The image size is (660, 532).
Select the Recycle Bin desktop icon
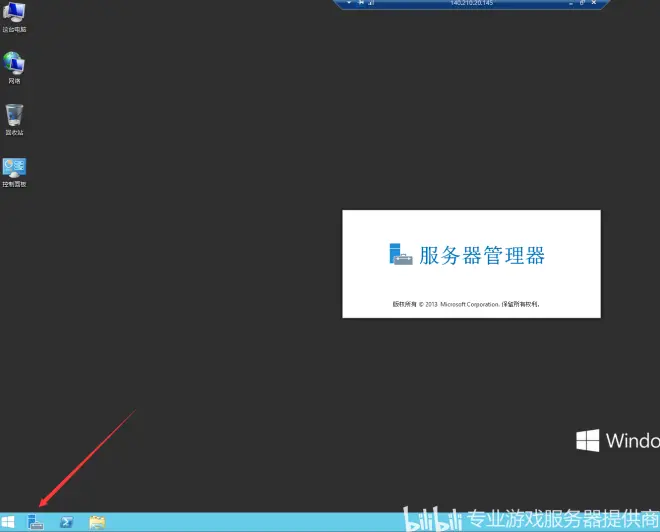pos(14,120)
